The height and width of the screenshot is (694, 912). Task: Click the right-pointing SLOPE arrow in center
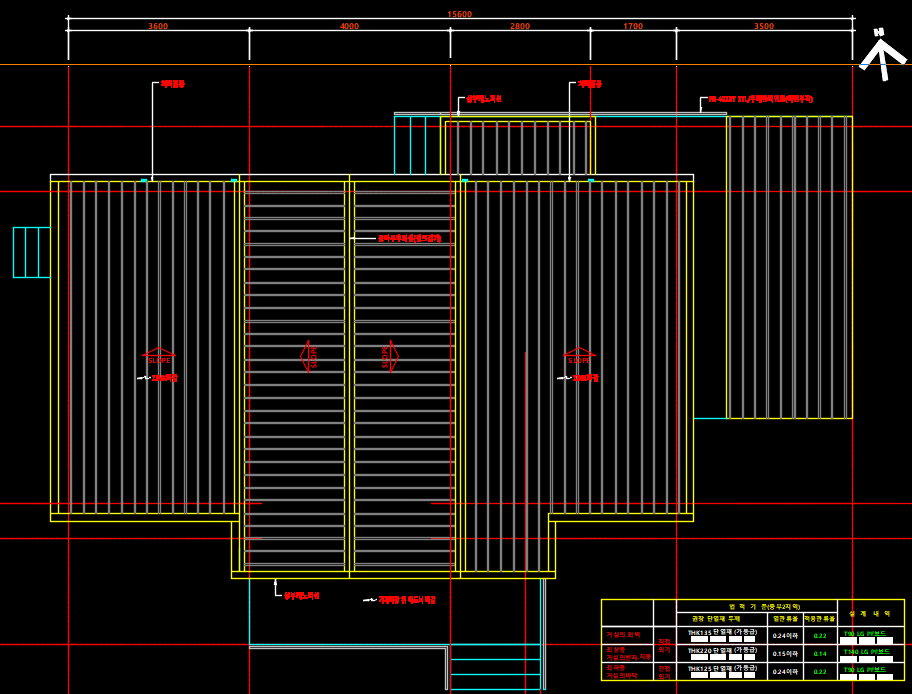389,356
